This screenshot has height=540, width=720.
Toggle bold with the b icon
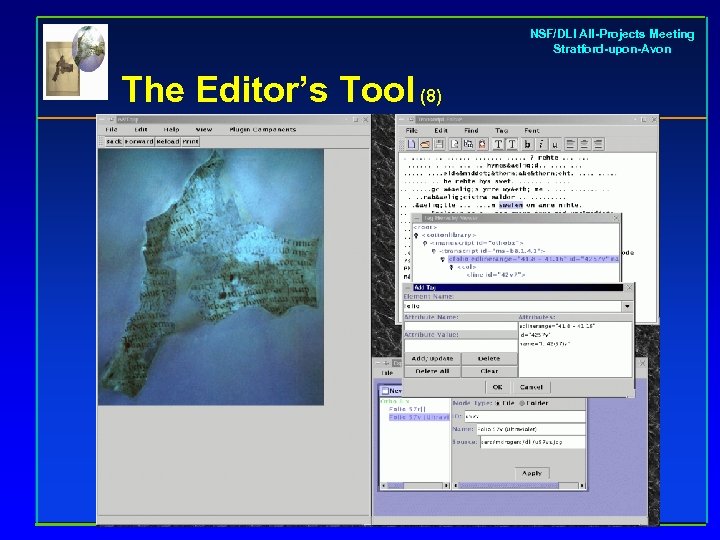click(527, 145)
